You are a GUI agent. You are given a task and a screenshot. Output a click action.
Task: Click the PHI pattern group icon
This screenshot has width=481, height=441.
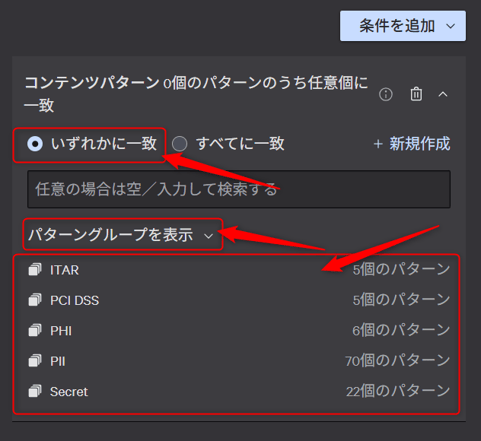point(35,330)
